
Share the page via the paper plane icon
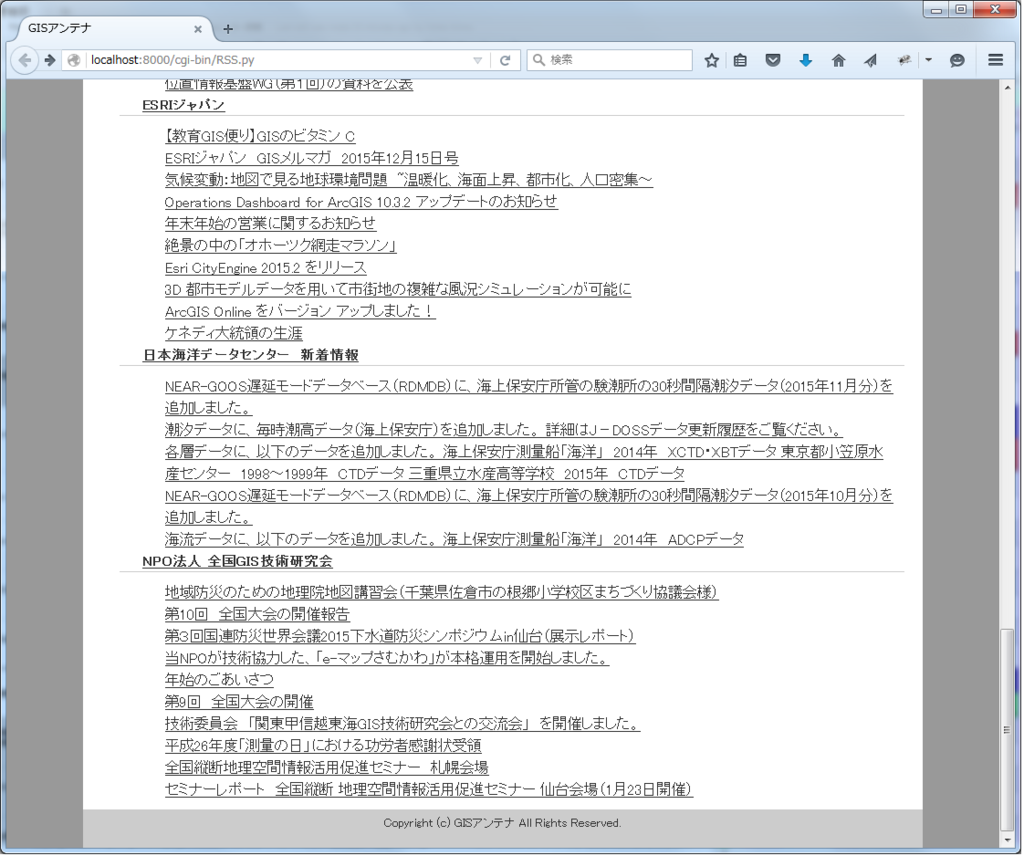tap(871, 60)
